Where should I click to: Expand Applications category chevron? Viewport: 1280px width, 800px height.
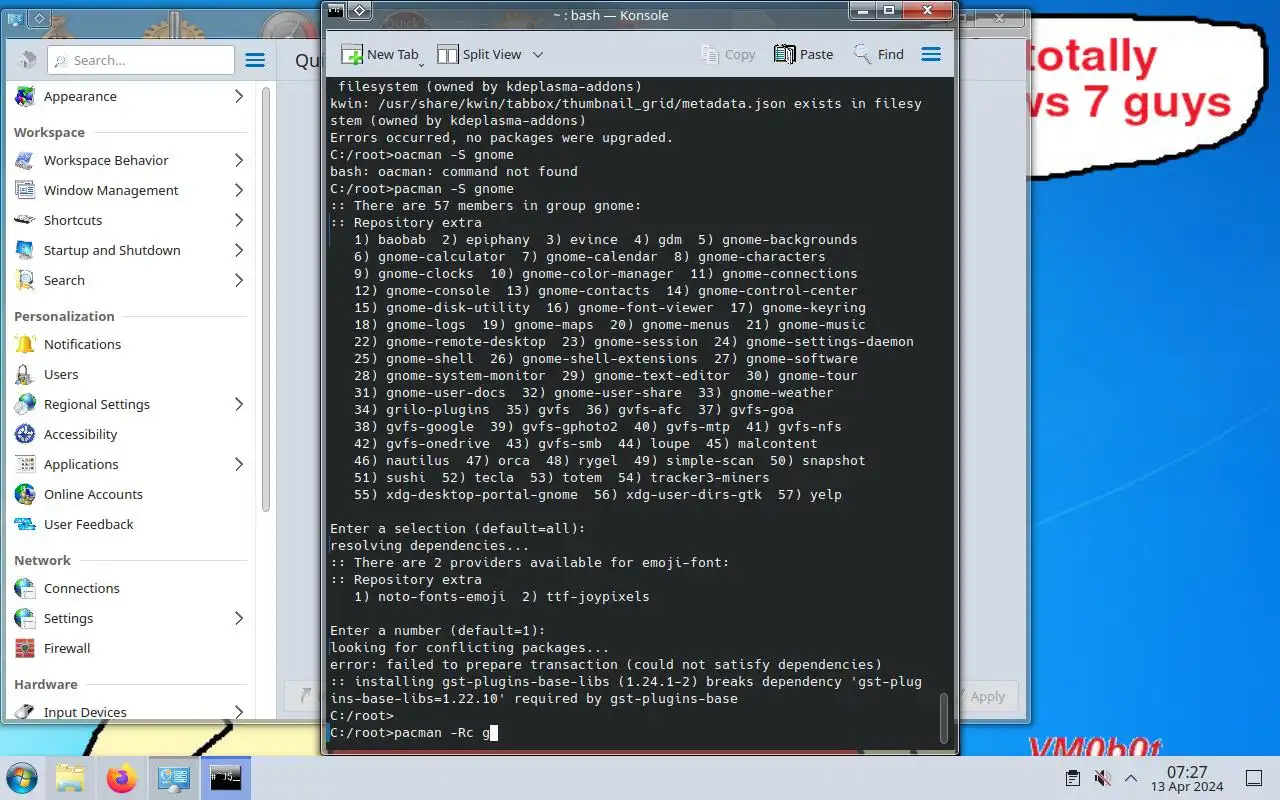click(x=238, y=464)
